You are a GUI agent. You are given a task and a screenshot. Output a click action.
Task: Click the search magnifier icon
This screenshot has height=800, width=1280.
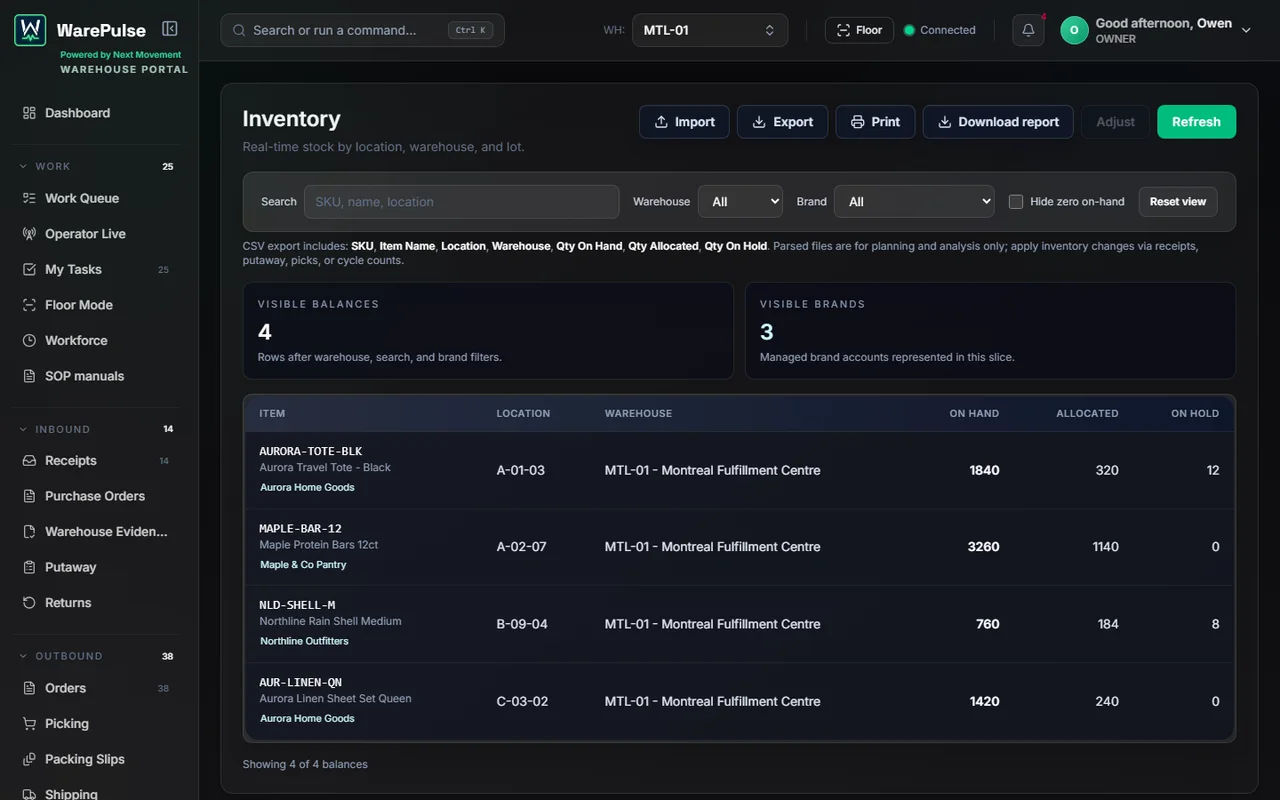[239, 30]
